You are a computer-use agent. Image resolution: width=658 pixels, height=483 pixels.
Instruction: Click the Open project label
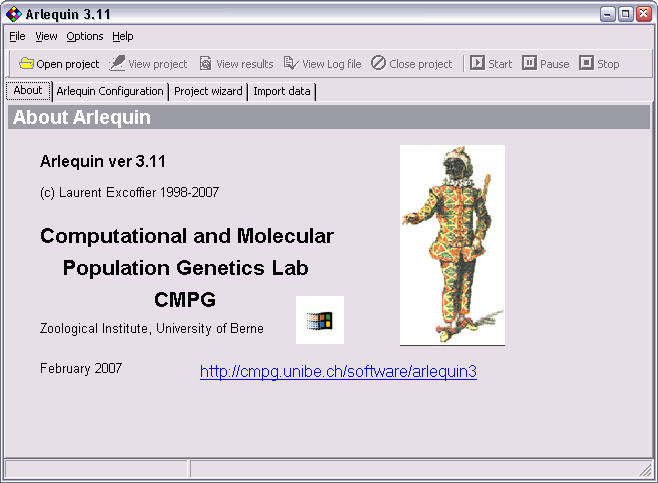(x=68, y=64)
